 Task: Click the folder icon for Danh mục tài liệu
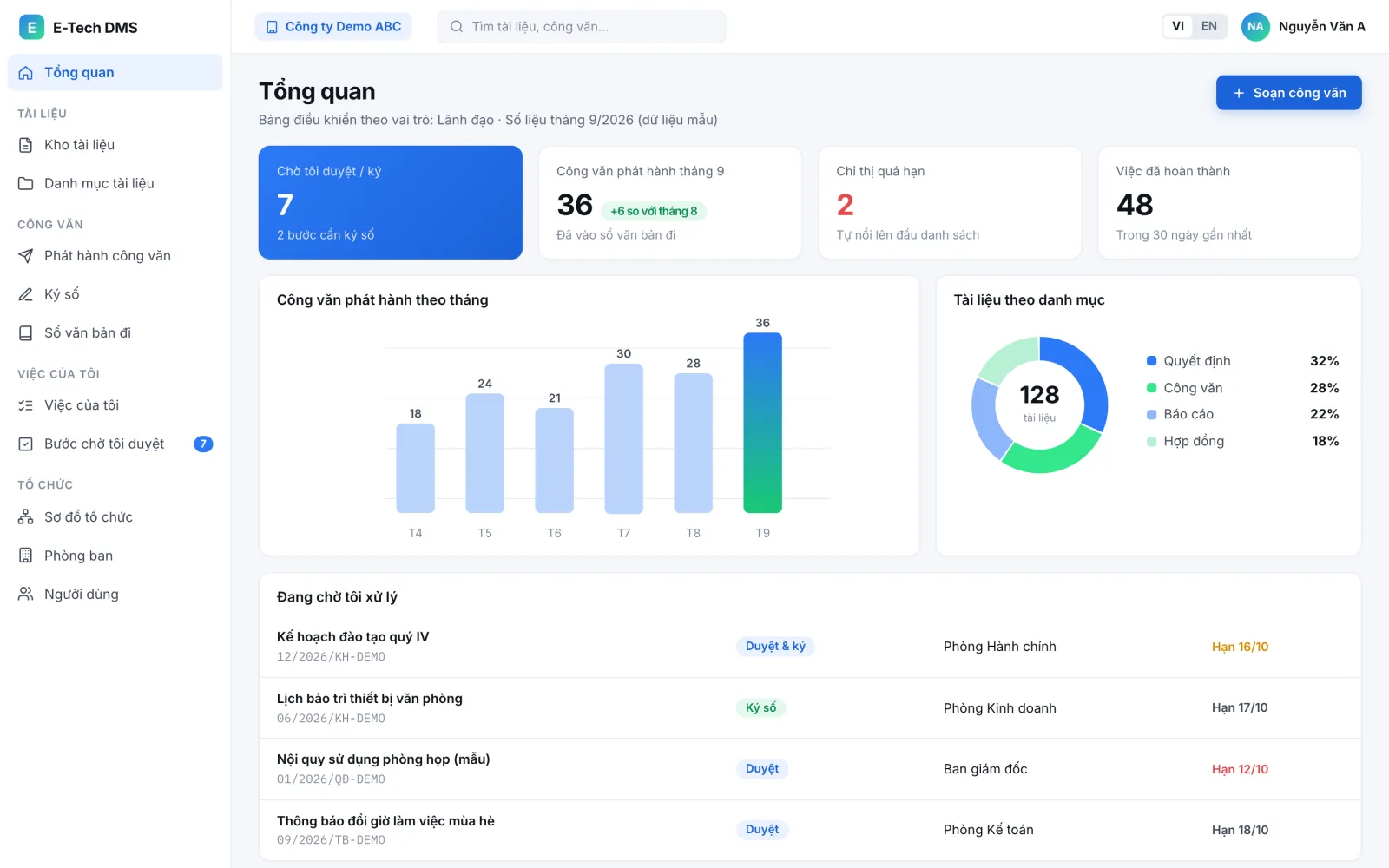pos(26,184)
